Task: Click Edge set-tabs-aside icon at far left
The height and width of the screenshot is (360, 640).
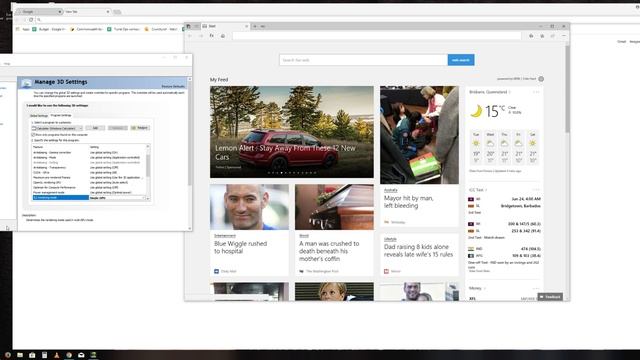Action: tap(189, 26)
